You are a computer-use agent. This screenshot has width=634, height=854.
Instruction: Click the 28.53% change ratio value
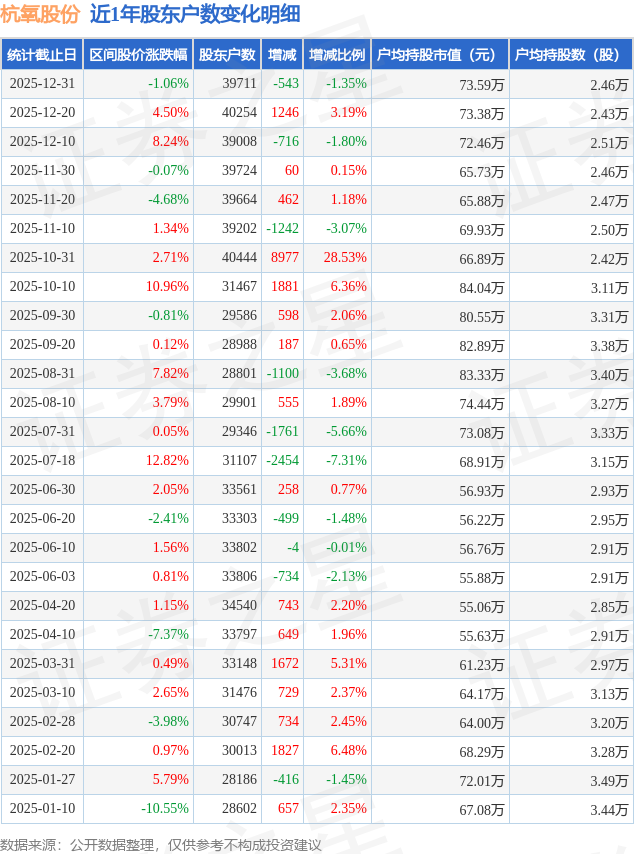click(345, 258)
